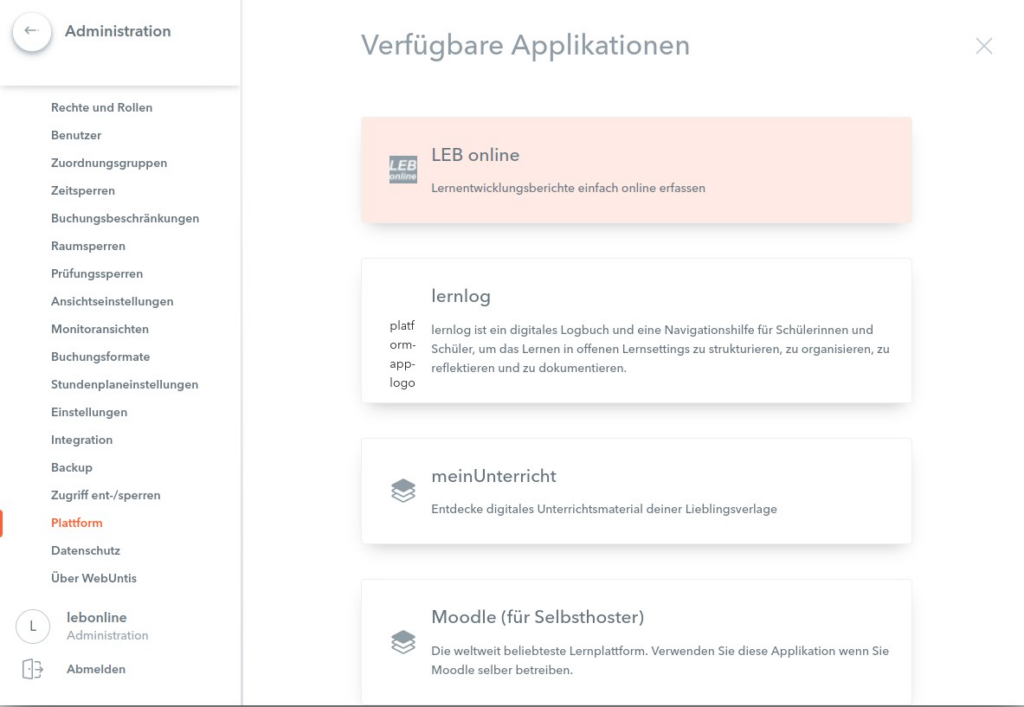Open Datenschutz page
Screen dimensions: 1024x707
coord(85,550)
